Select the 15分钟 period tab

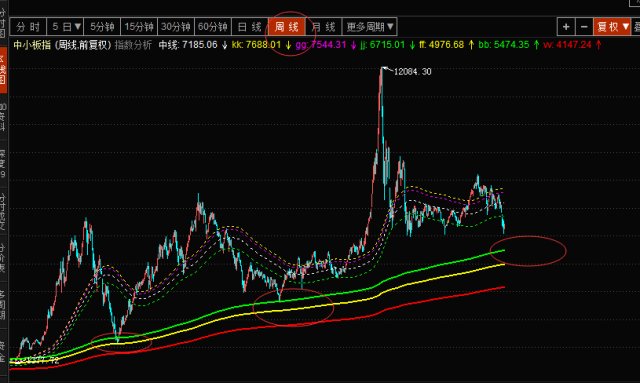[x=139, y=27]
